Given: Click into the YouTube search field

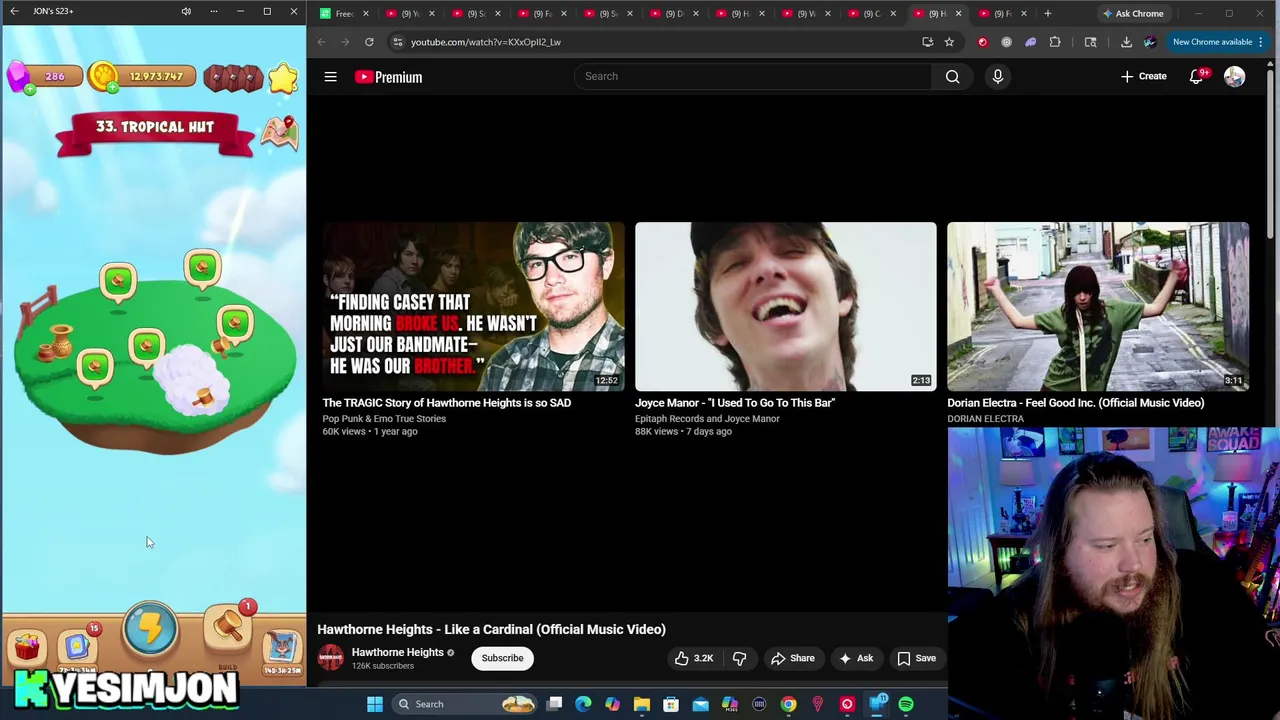Looking at the screenshot, I should pyautogui.click(x=752, y=76).
